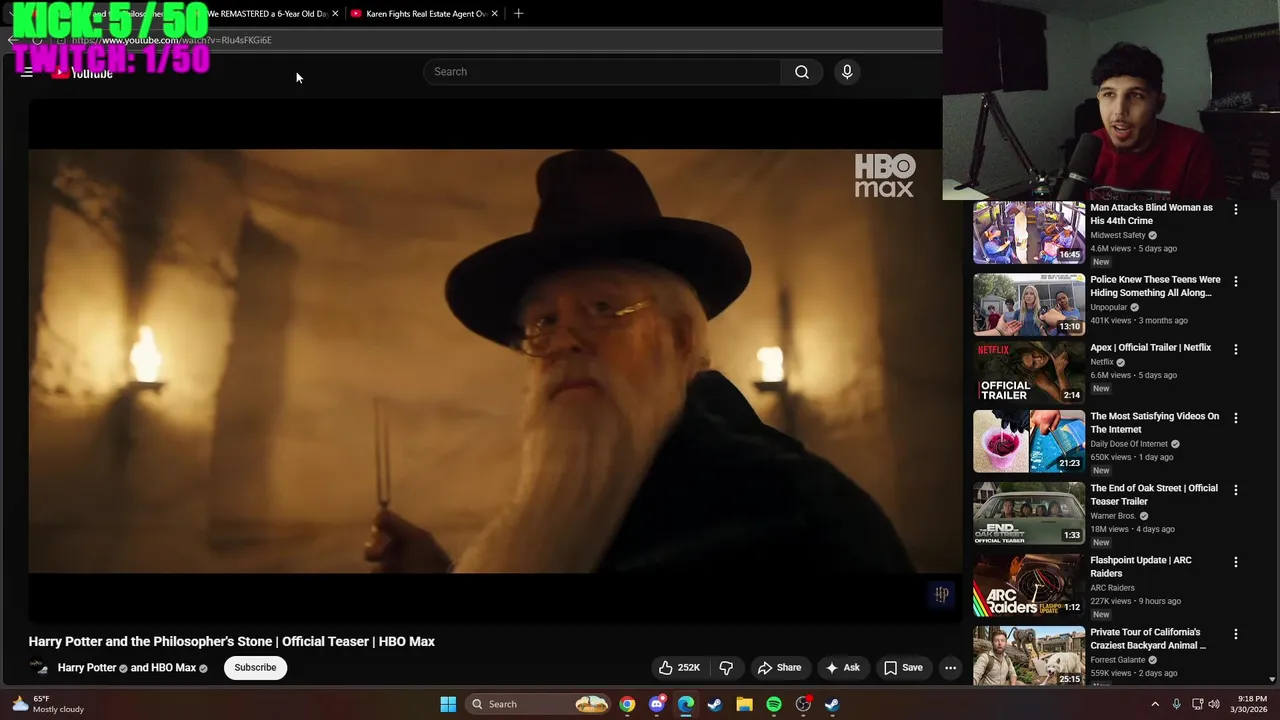Open the Windows Start menu

click(448, 704)
